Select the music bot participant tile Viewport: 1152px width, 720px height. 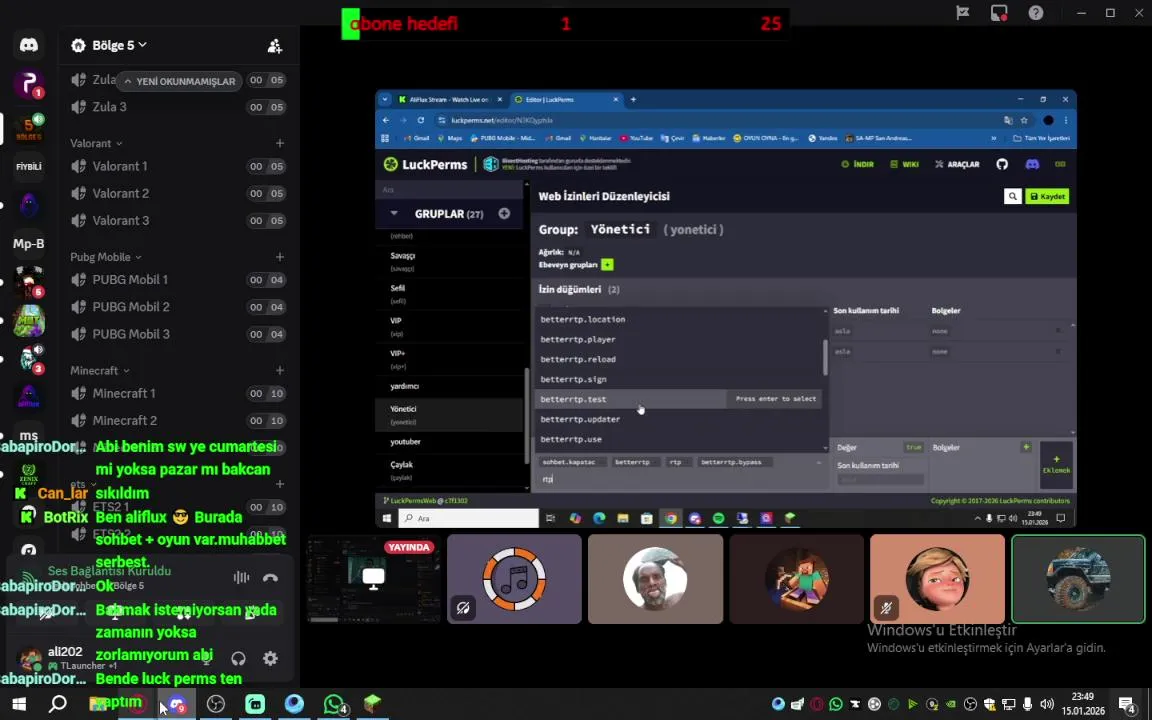514,579
